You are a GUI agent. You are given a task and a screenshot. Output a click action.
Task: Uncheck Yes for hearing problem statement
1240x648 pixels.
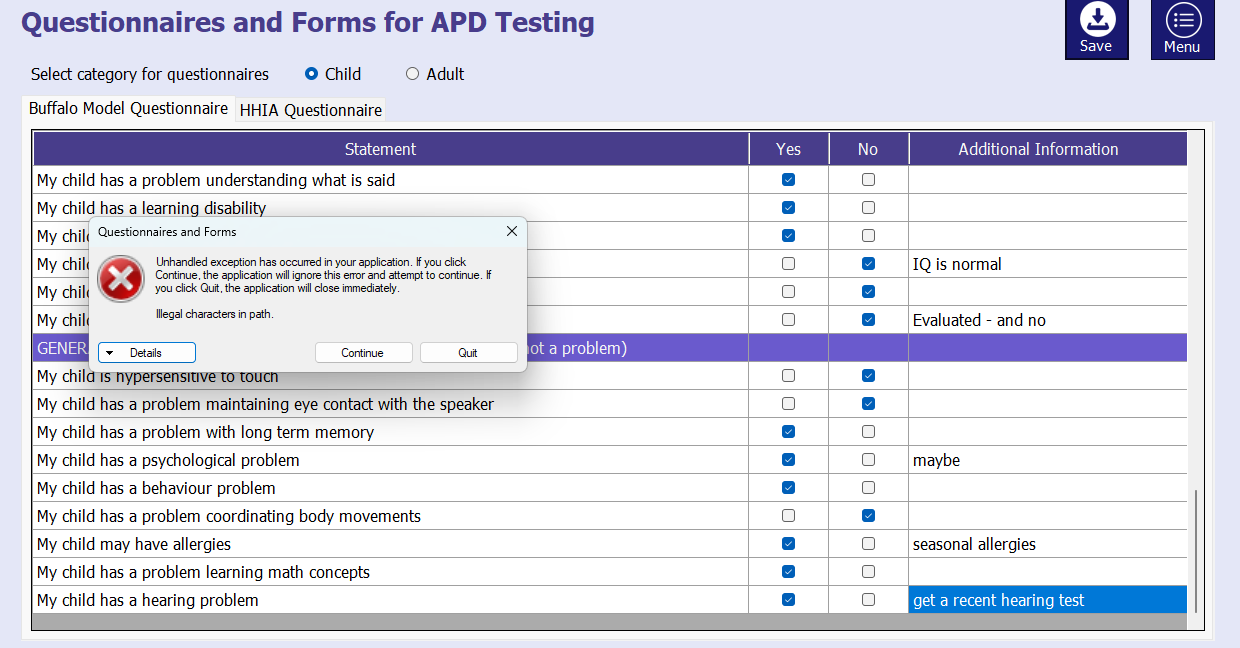(x=788, y=600)
